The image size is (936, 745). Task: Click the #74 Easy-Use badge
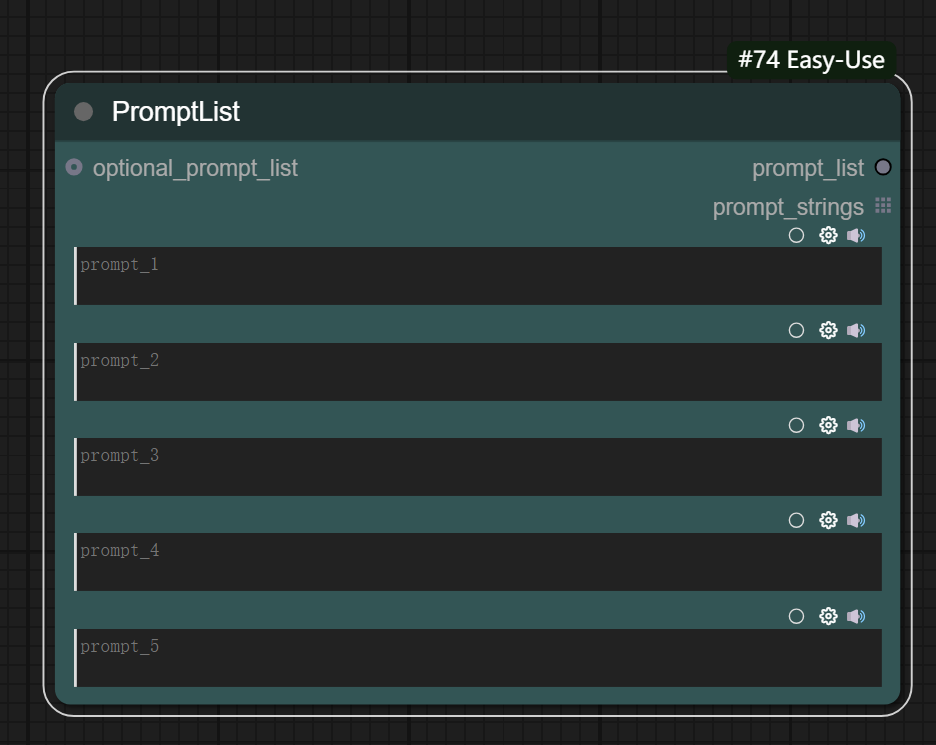coord(811,60)
